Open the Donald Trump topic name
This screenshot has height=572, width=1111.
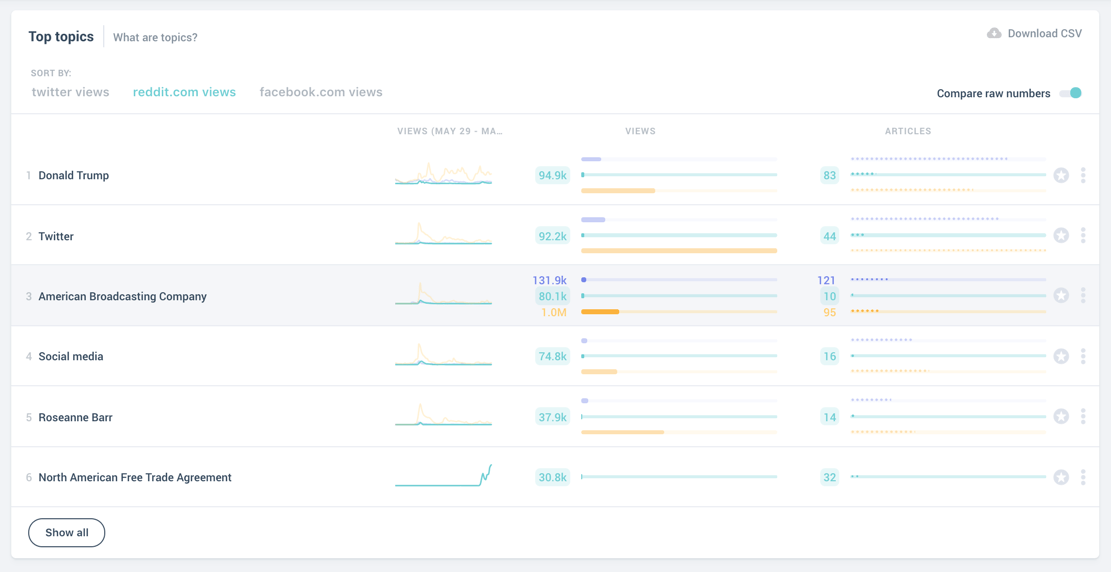coord(74,175)
